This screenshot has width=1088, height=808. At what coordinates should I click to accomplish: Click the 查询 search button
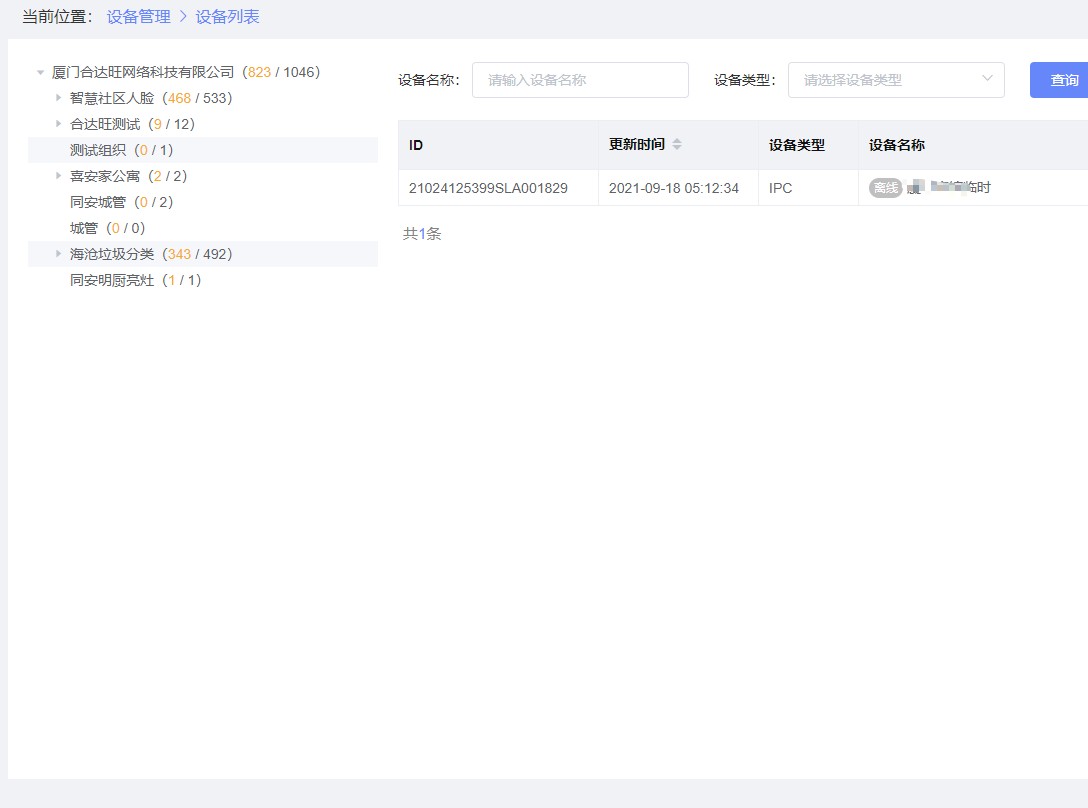coord(1063,80)
